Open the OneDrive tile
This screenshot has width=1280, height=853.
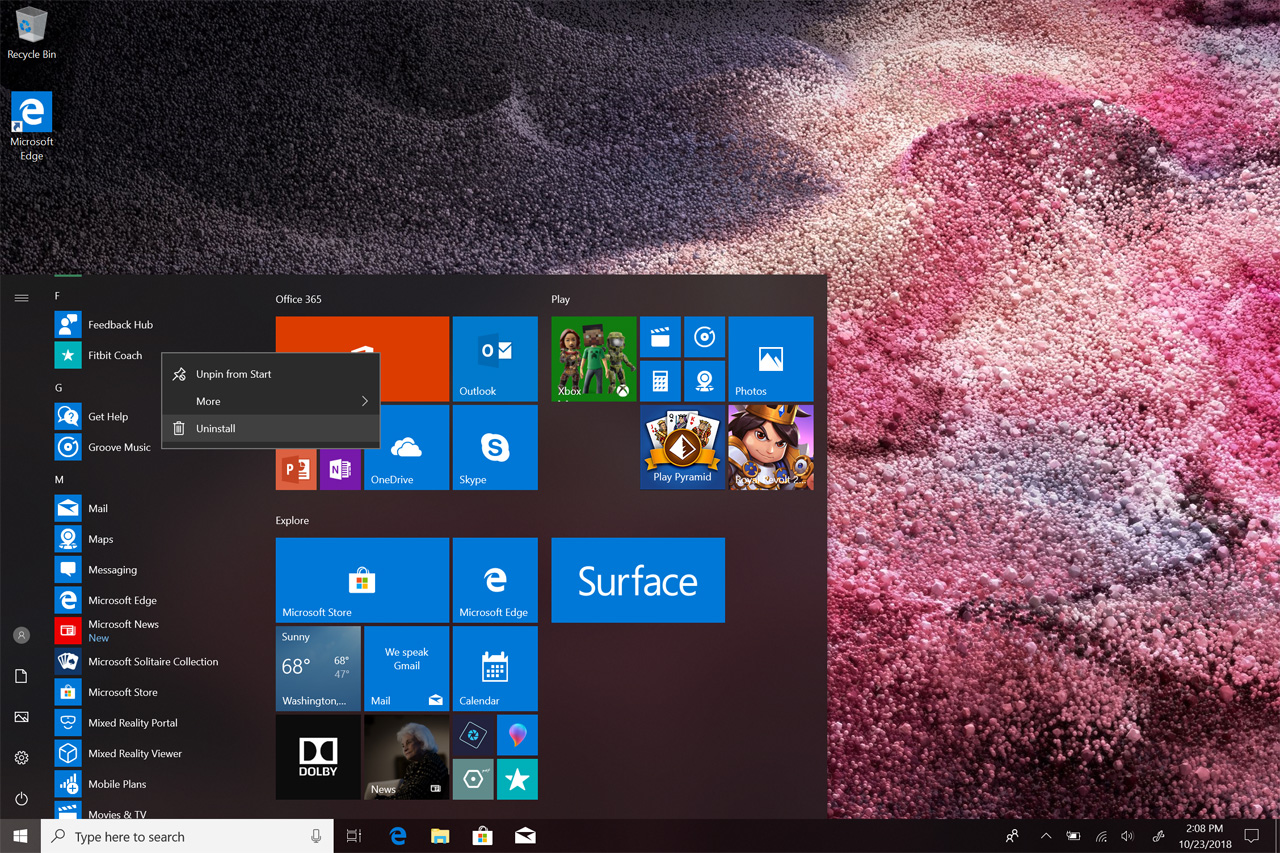pos(406,447)
